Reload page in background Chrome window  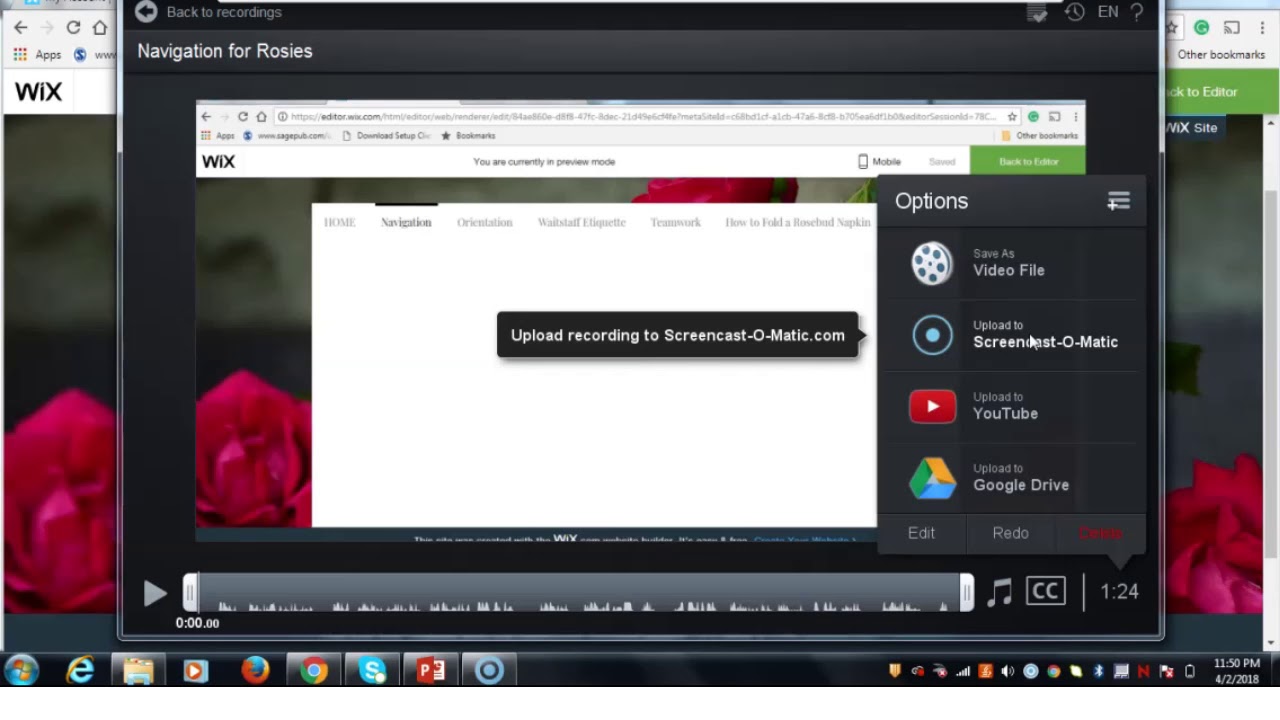pyautogui.click(x=73, y=28)
